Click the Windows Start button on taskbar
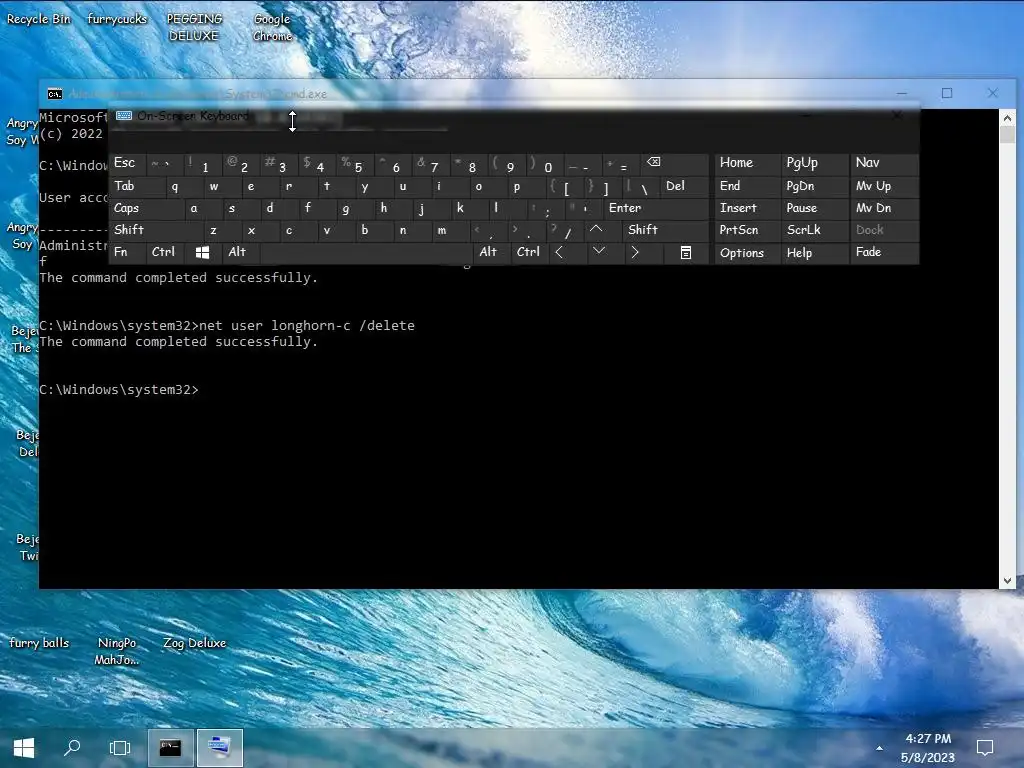Screen dimensions: 1024x768 [24, 747]
